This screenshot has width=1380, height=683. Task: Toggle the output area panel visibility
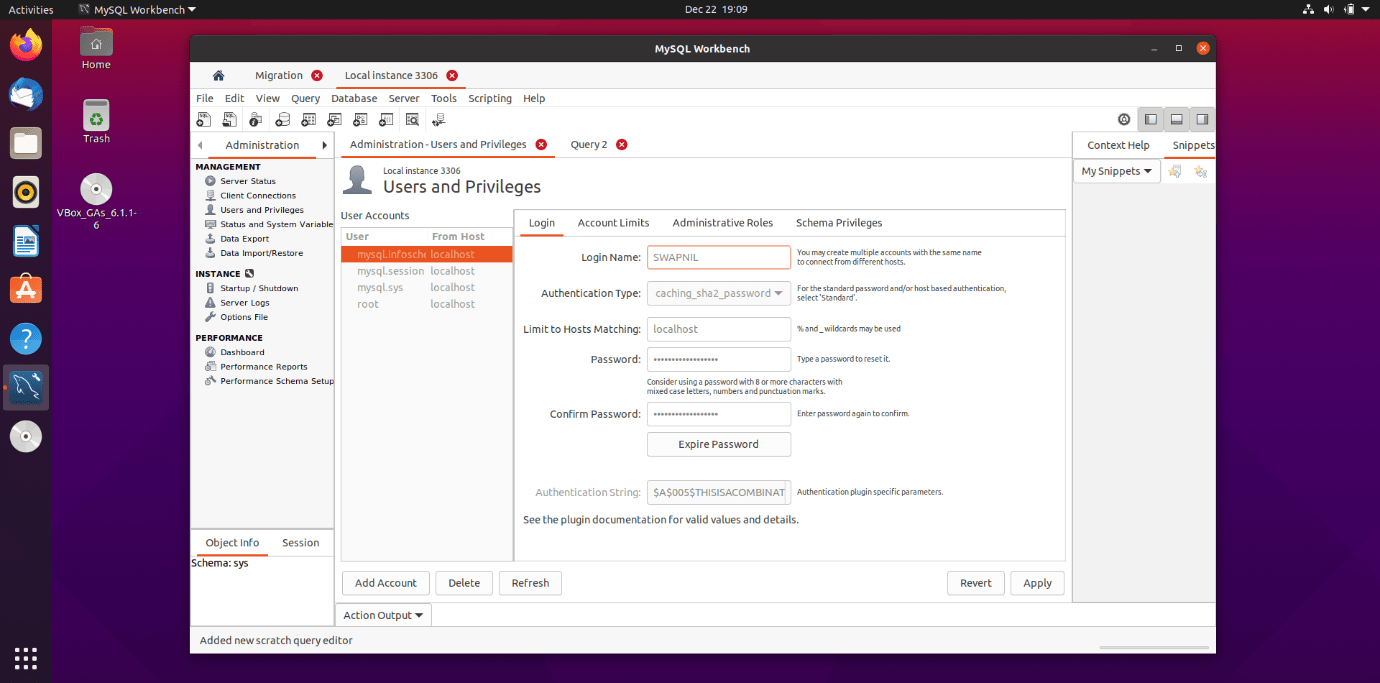pos(1175,119)
